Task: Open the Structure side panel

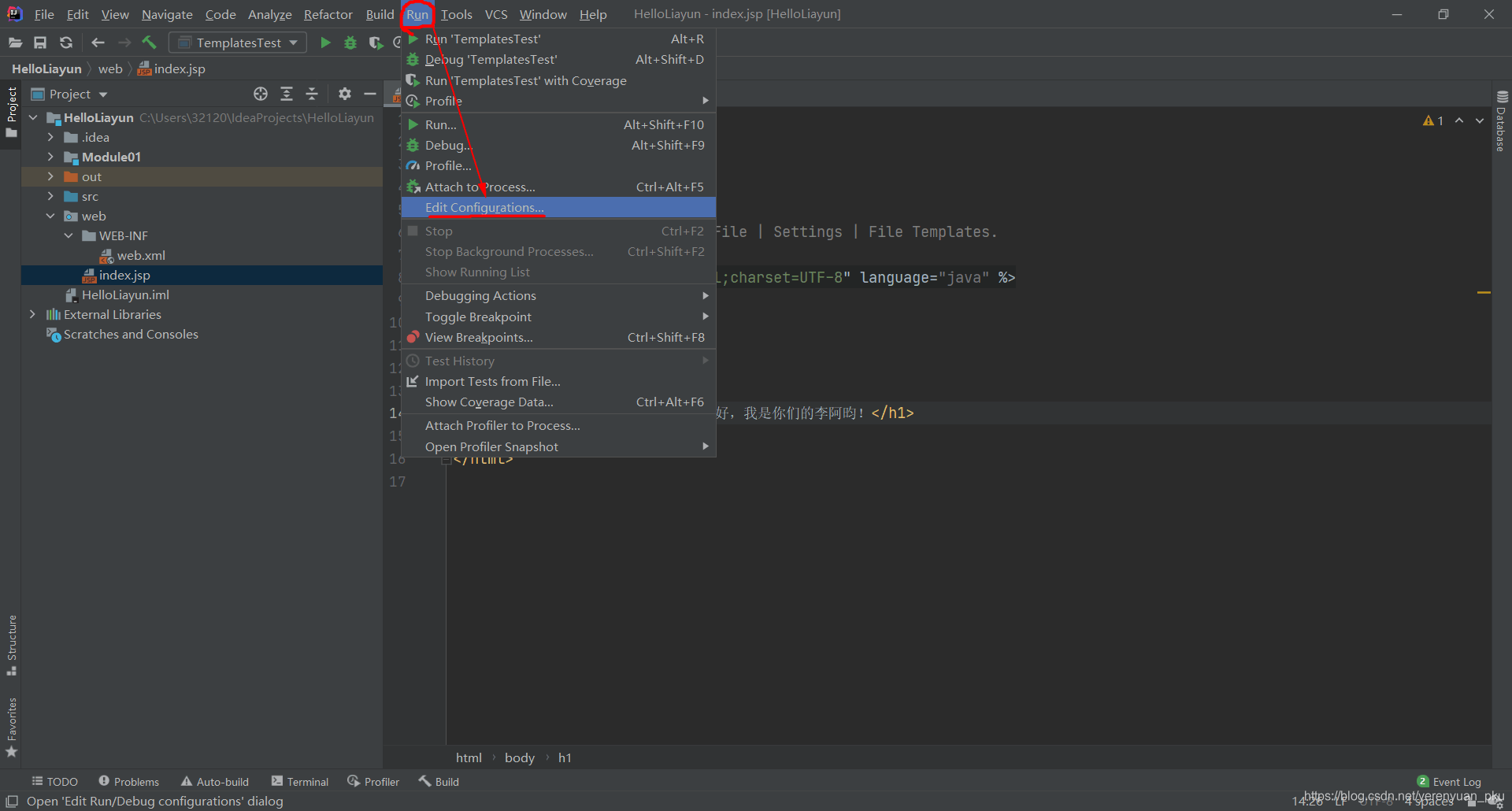Action: (12, 645)
